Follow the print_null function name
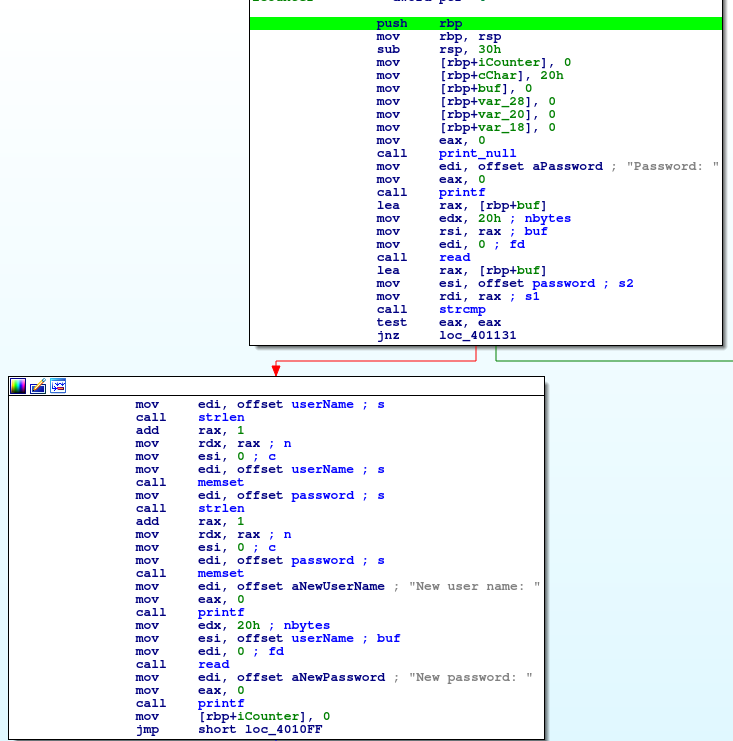 477,154
